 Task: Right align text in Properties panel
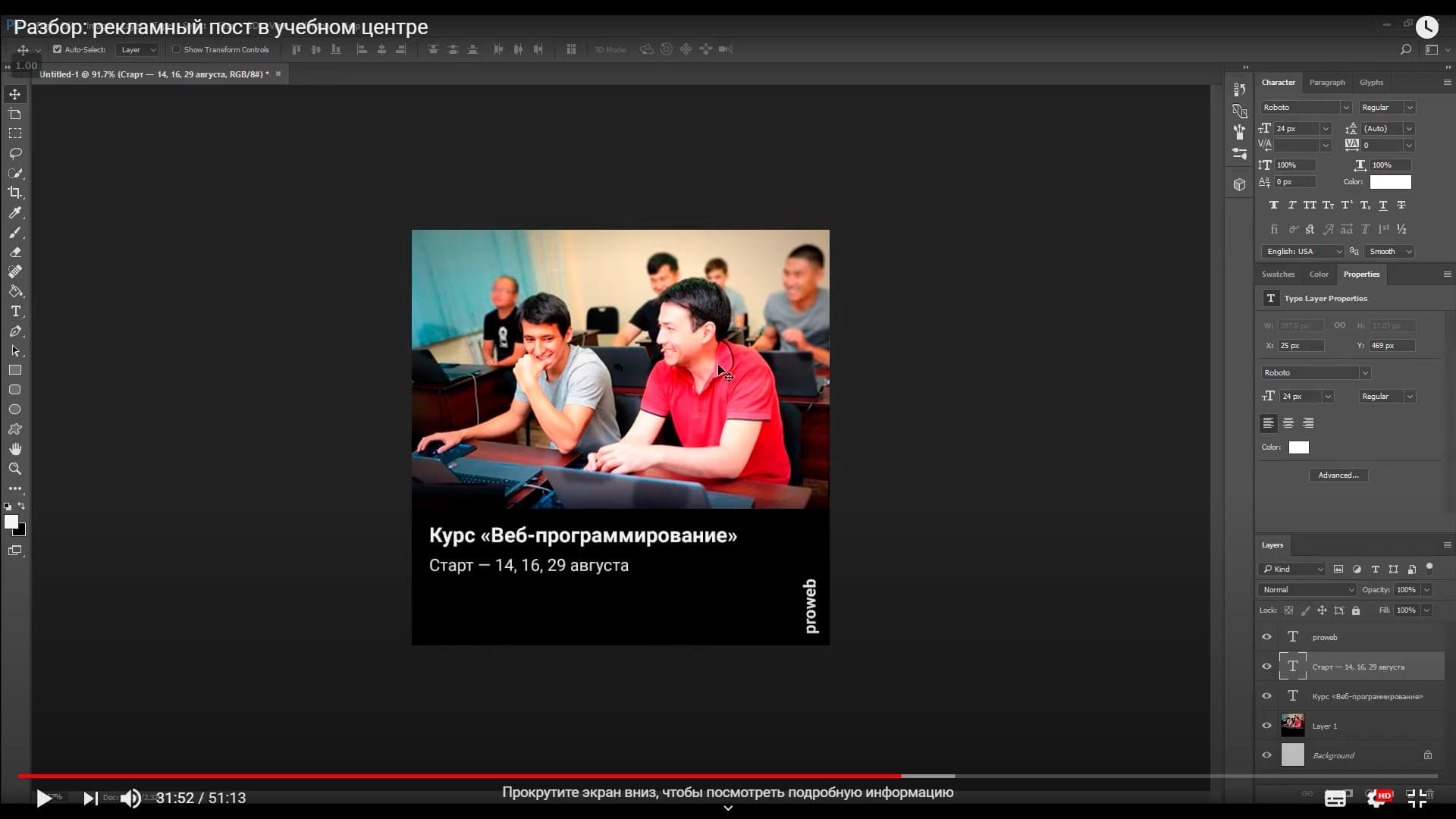[1308, 423]
